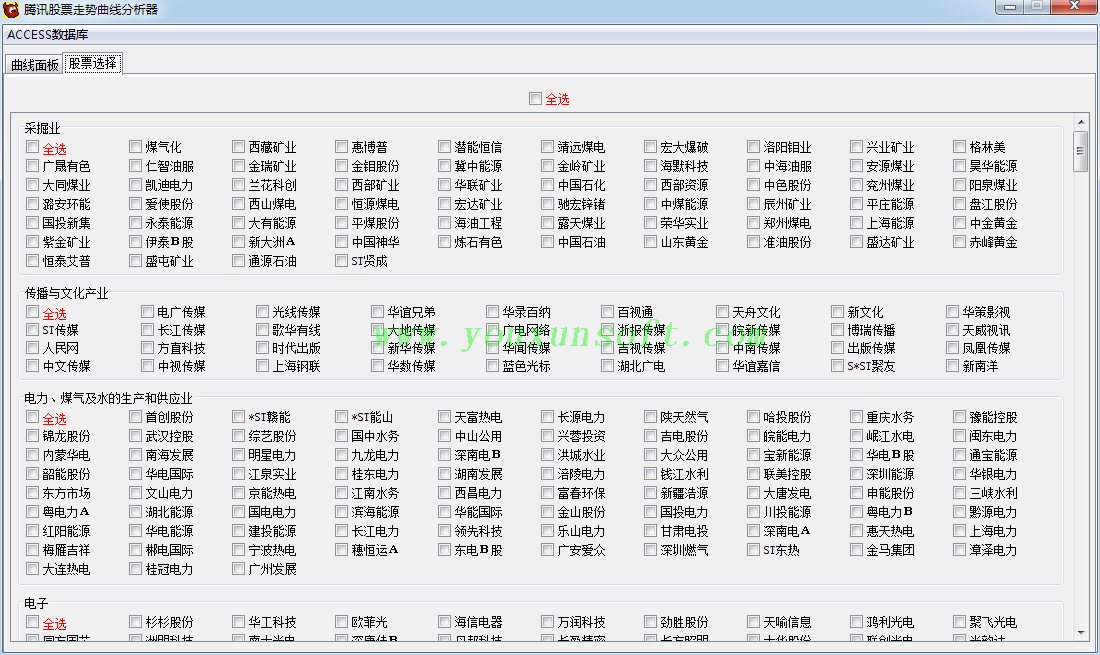This screenshot has width=1100, height=655.
Task: Check 全选 in the 电子 group
Action: tap(32, 621)
